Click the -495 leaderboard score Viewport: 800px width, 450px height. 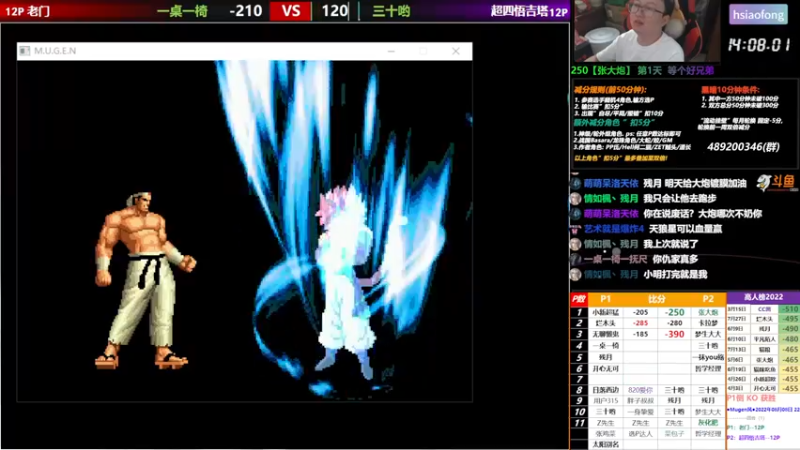(x=790, y=319)
